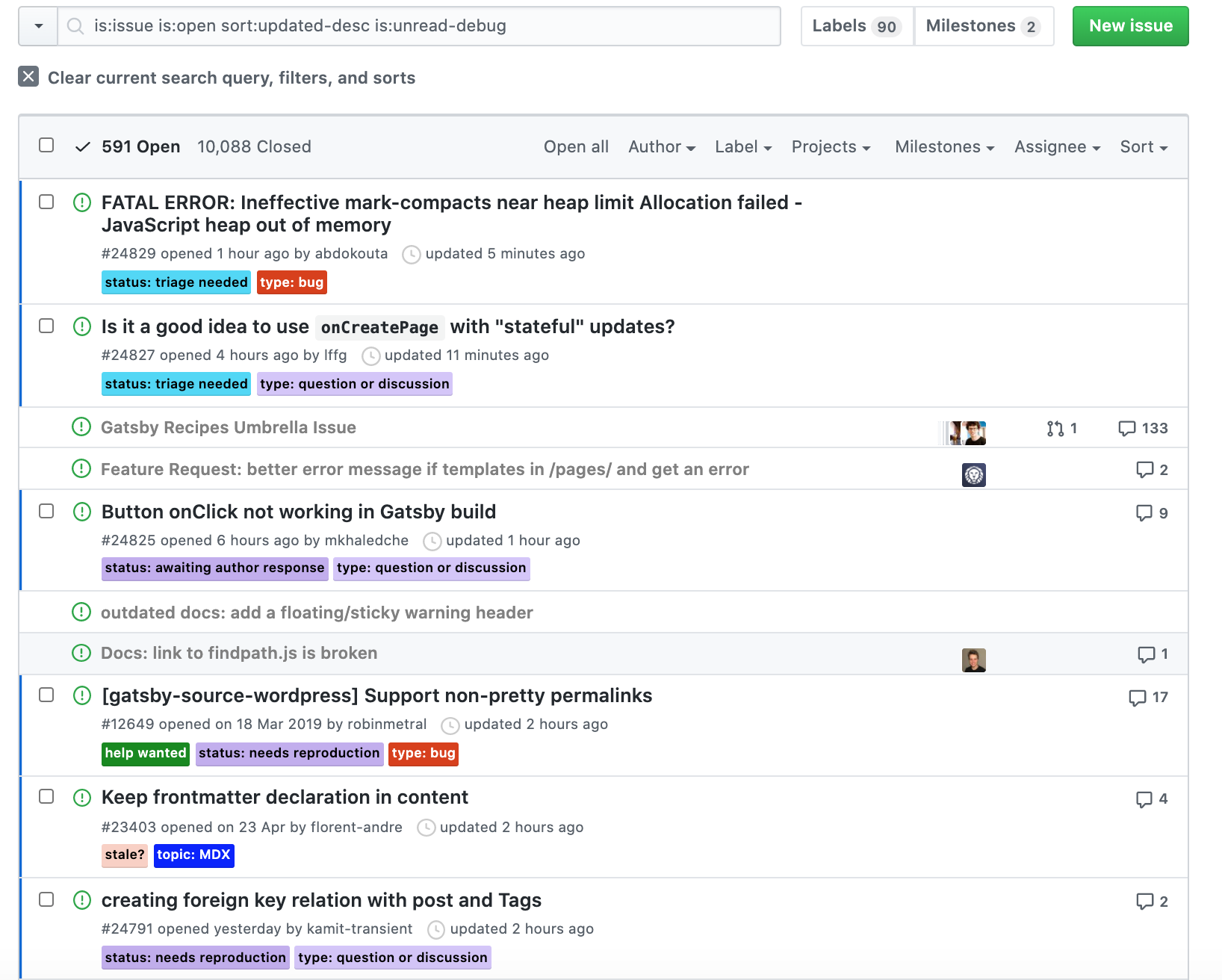Filter by blue 'status: triage needed' label on #24829
1222x980 pixels.
[x=176, y=282]
